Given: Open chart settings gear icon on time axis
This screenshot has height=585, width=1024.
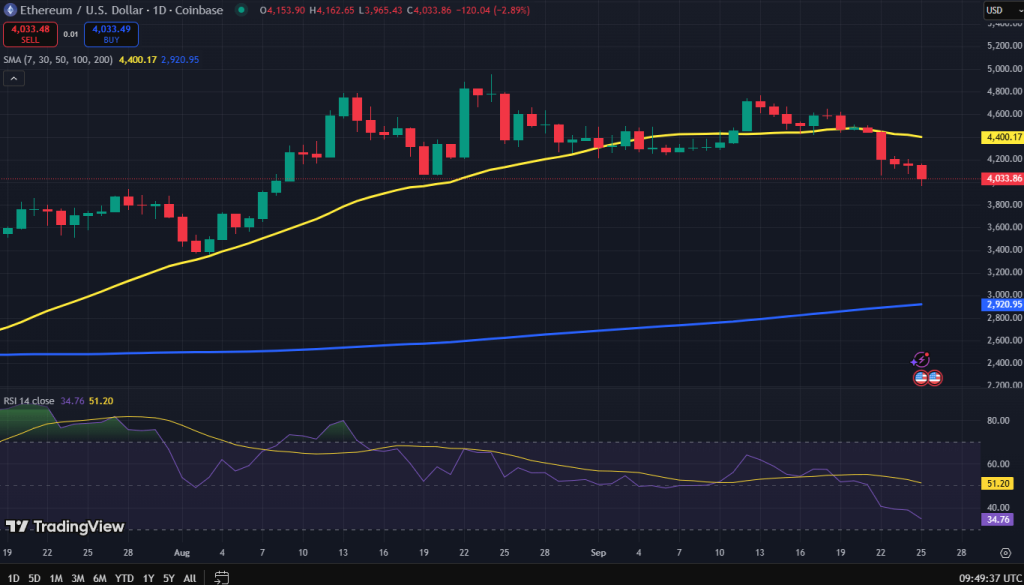Looking at the screenshot, I should click(x=1005, y=553).
